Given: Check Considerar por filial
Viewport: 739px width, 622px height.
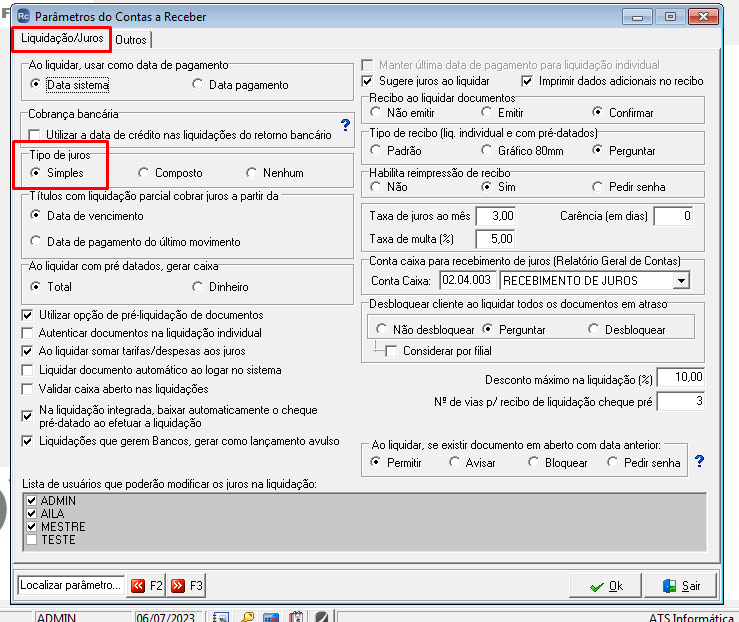Looking at the screenshot, I should (x=391, y=351).
